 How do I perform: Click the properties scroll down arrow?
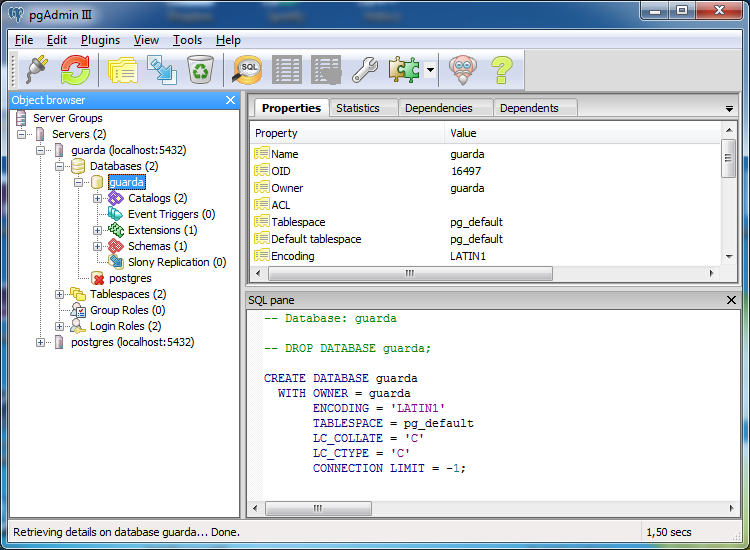(729, 257)
